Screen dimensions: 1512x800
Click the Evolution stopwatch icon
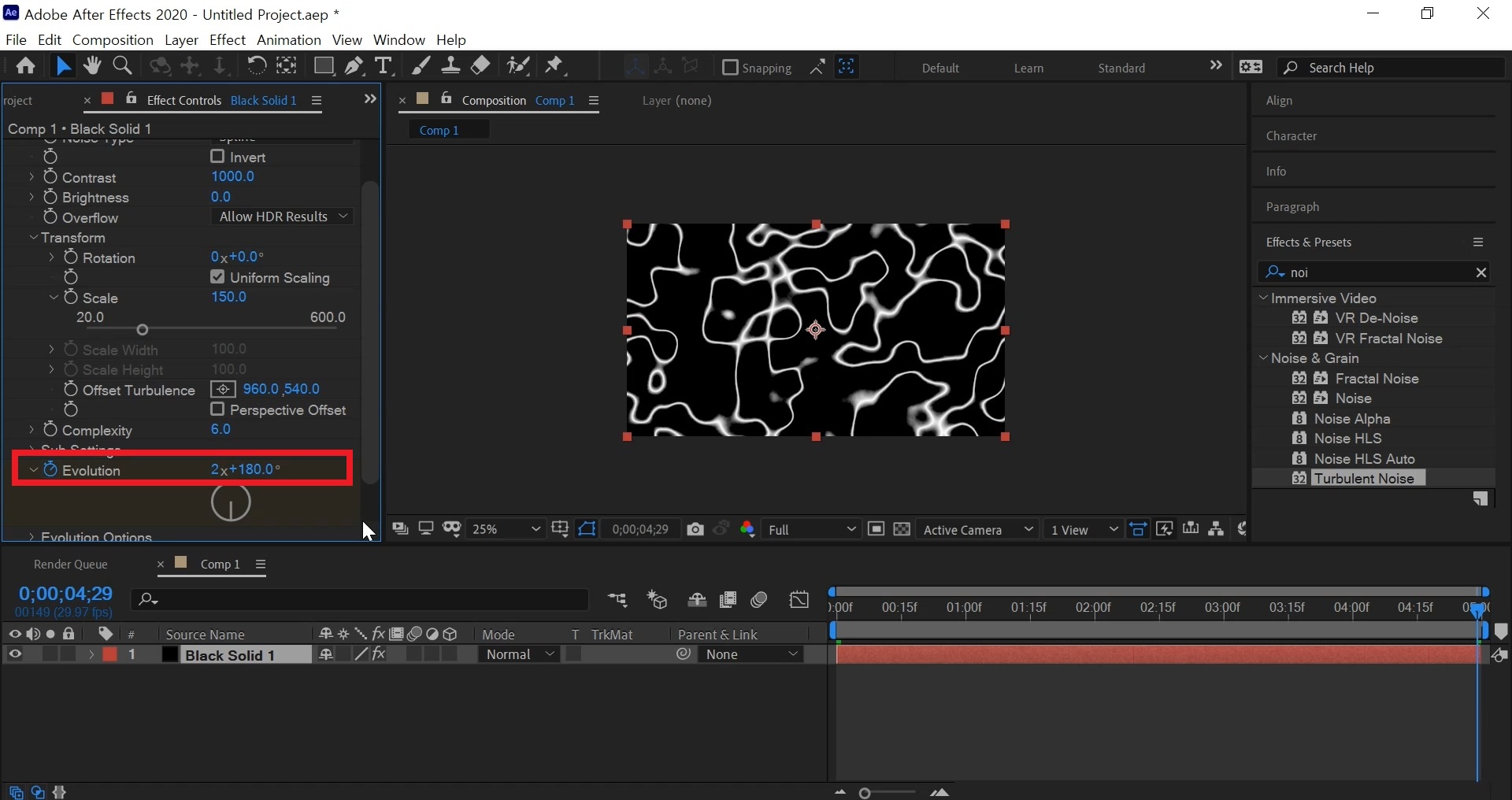[50, 470]
